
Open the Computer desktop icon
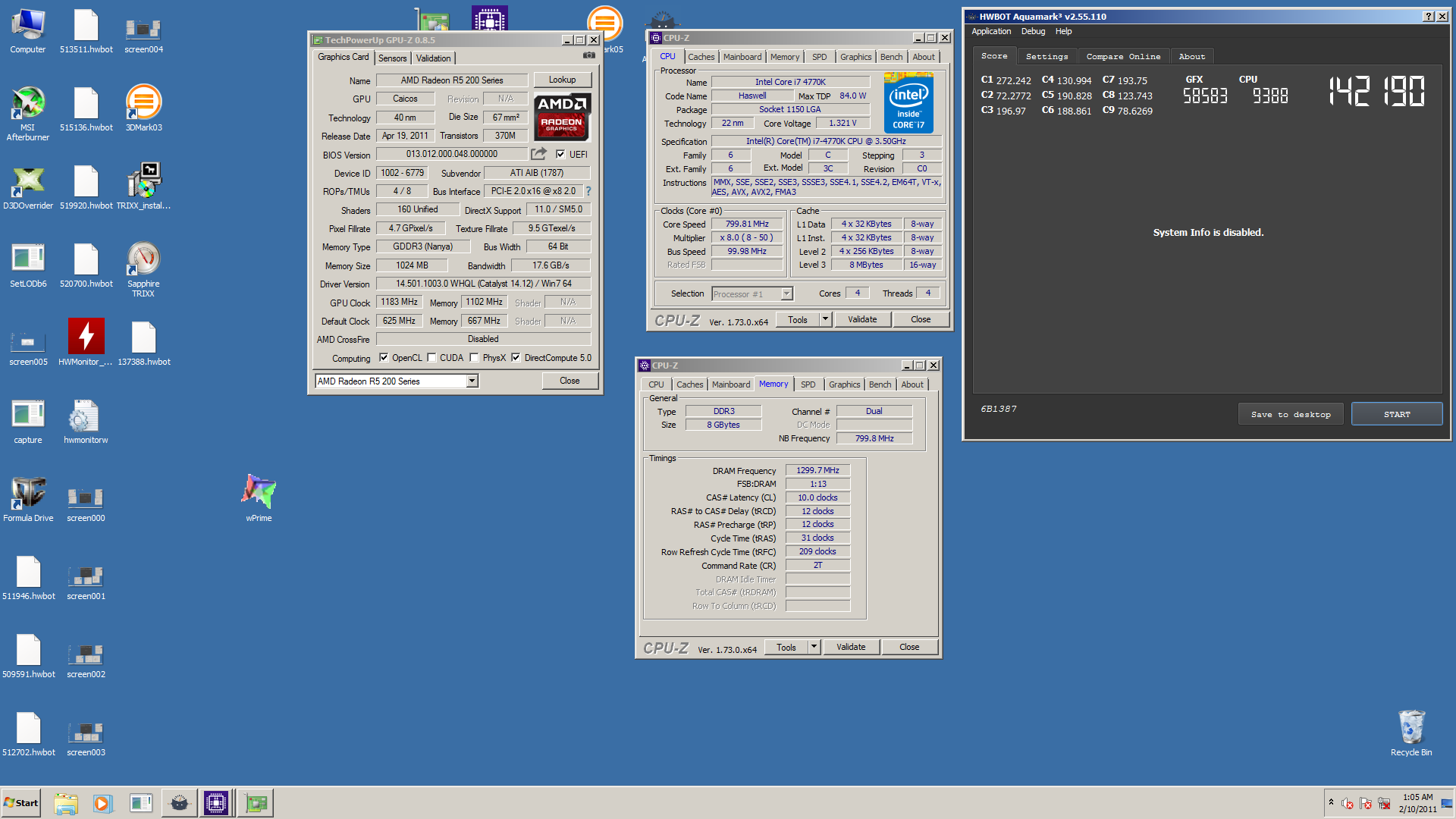tap(28, 32)
